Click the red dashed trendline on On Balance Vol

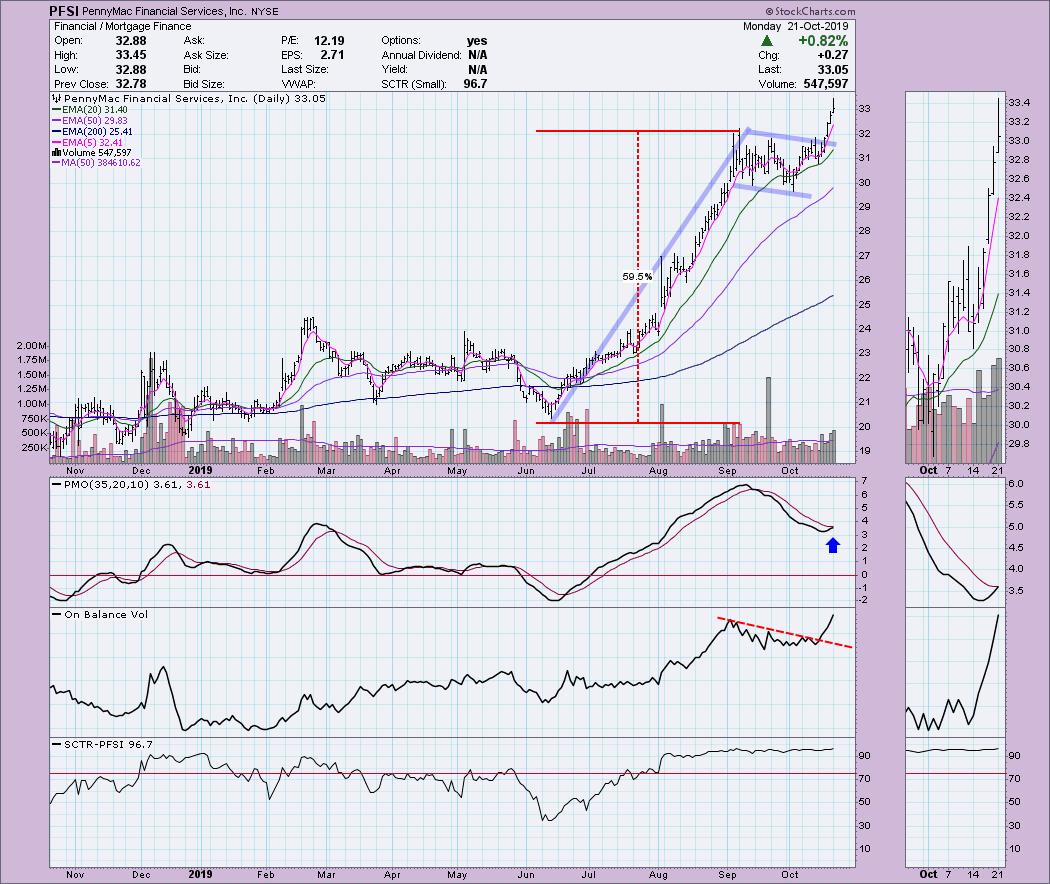tap(784, 632)
